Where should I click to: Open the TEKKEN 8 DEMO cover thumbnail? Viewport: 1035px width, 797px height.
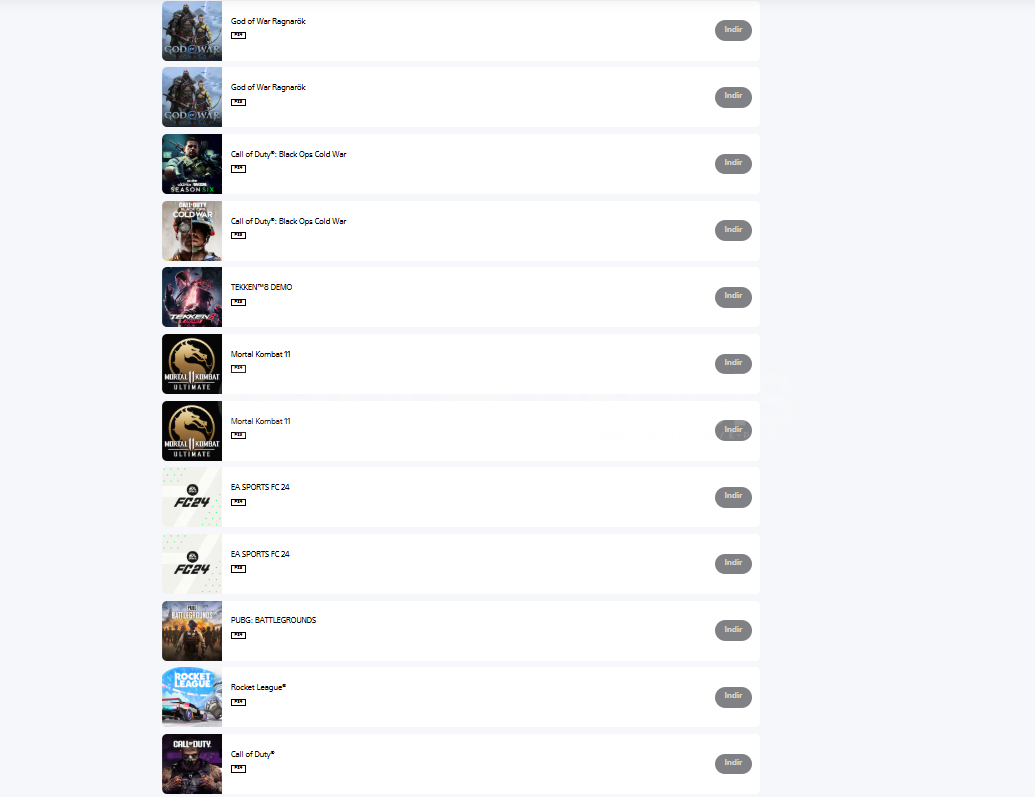pyautogui.click(x=192, y=297)
